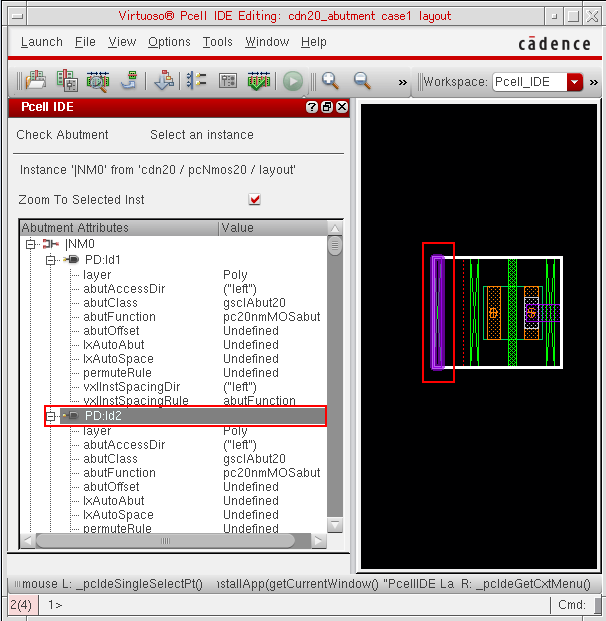Undock the Pcell IDE panel
This screenshot has width=606, height=621.
tap(327, 107)
